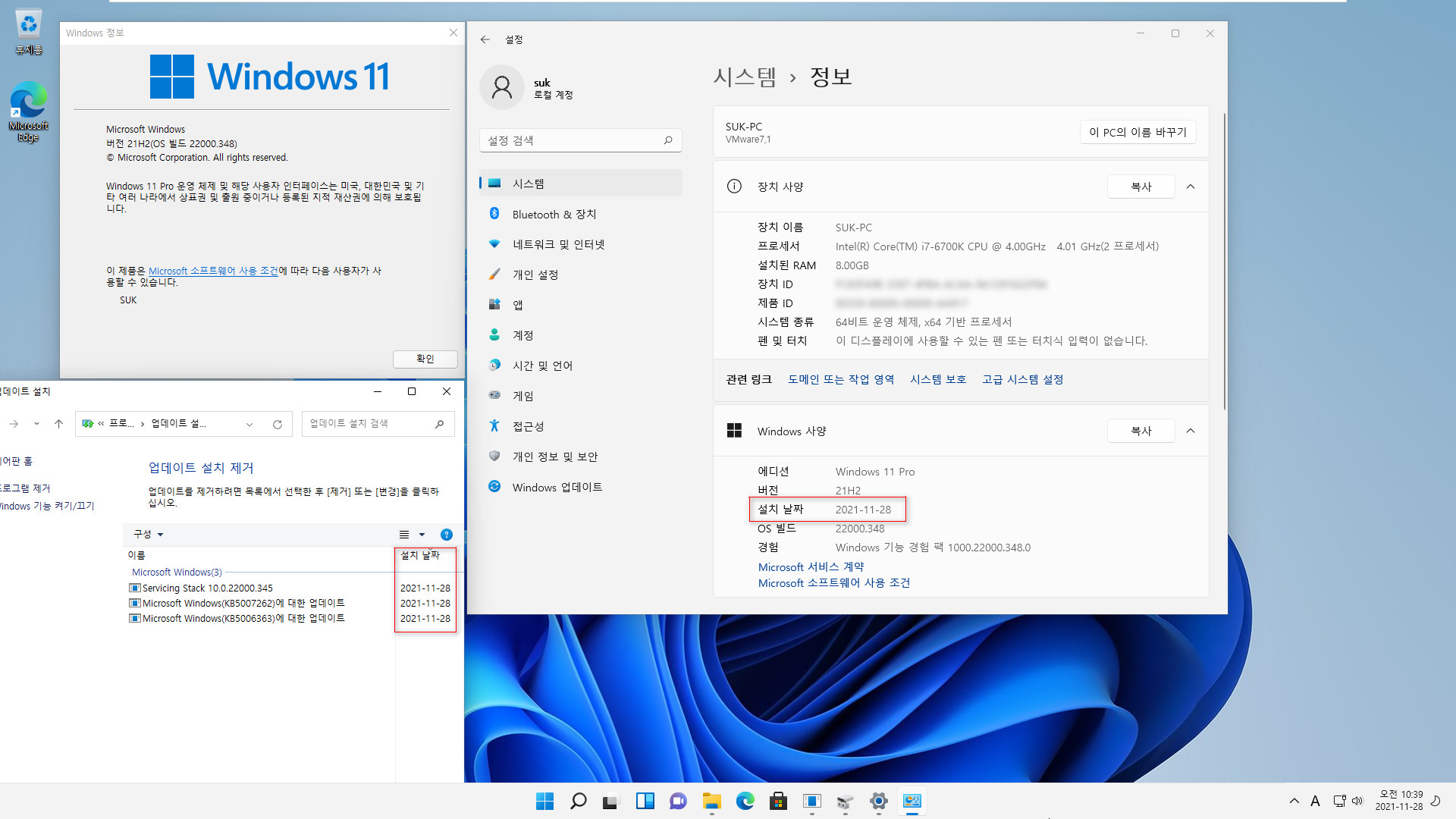Open 시간 및 언어 settings
Image resolution: width=1456 pixels, height=819 pixels.
click(x=580, y=366)
